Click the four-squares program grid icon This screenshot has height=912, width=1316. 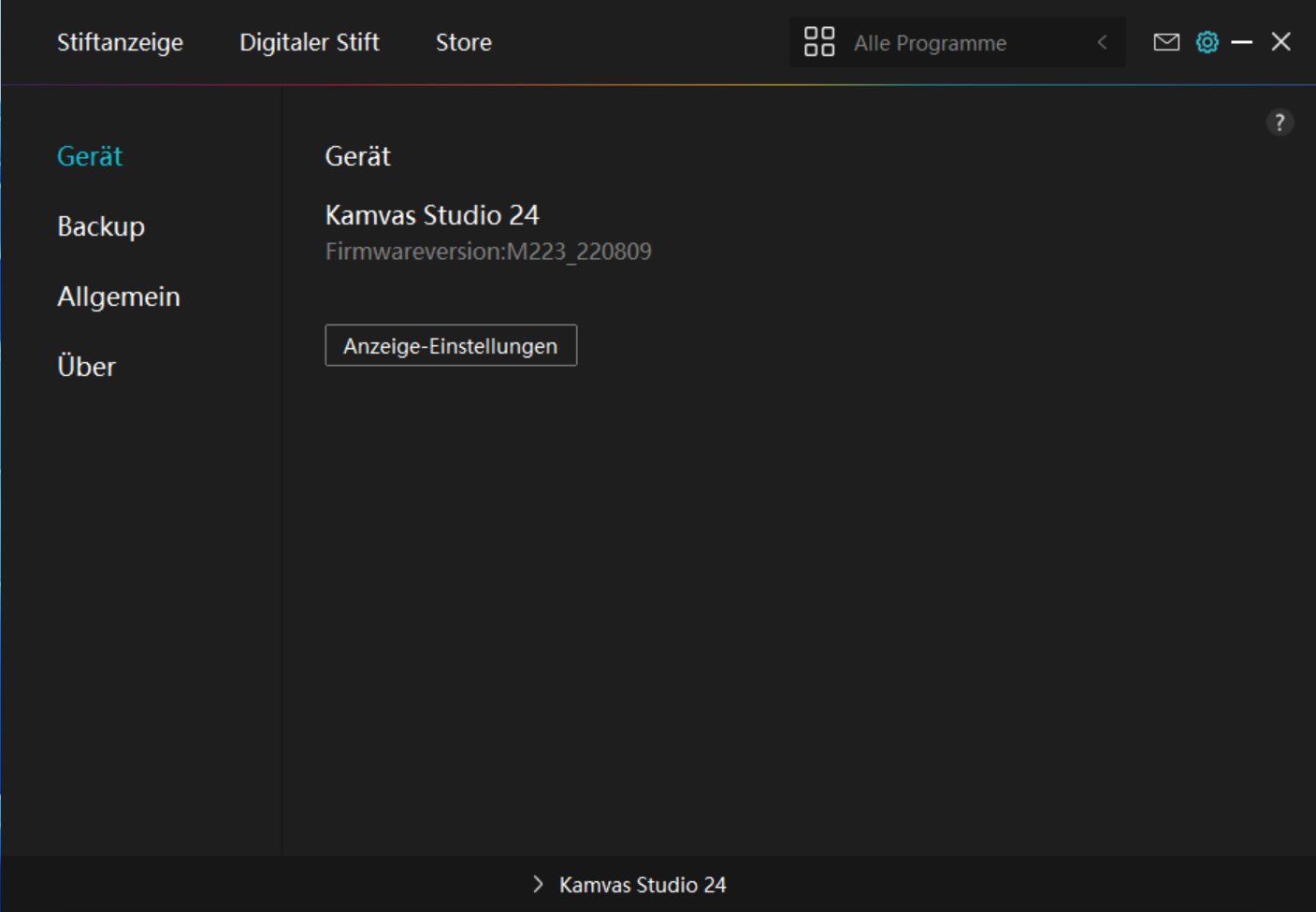[818, 42]
